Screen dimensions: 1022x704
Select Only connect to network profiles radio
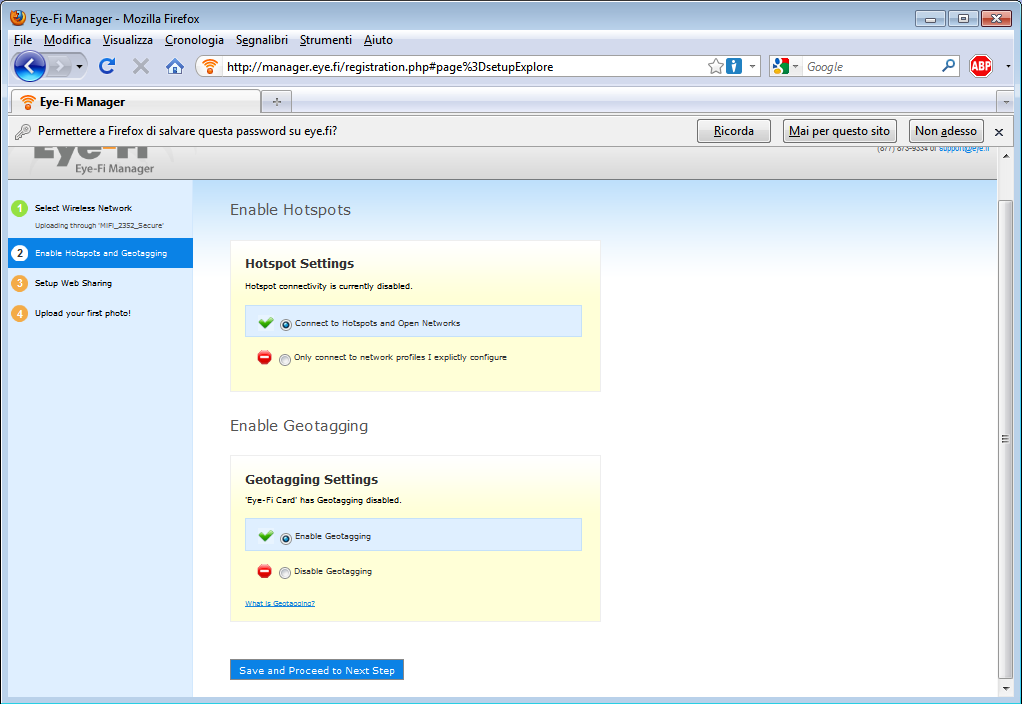tap(285, 360)
